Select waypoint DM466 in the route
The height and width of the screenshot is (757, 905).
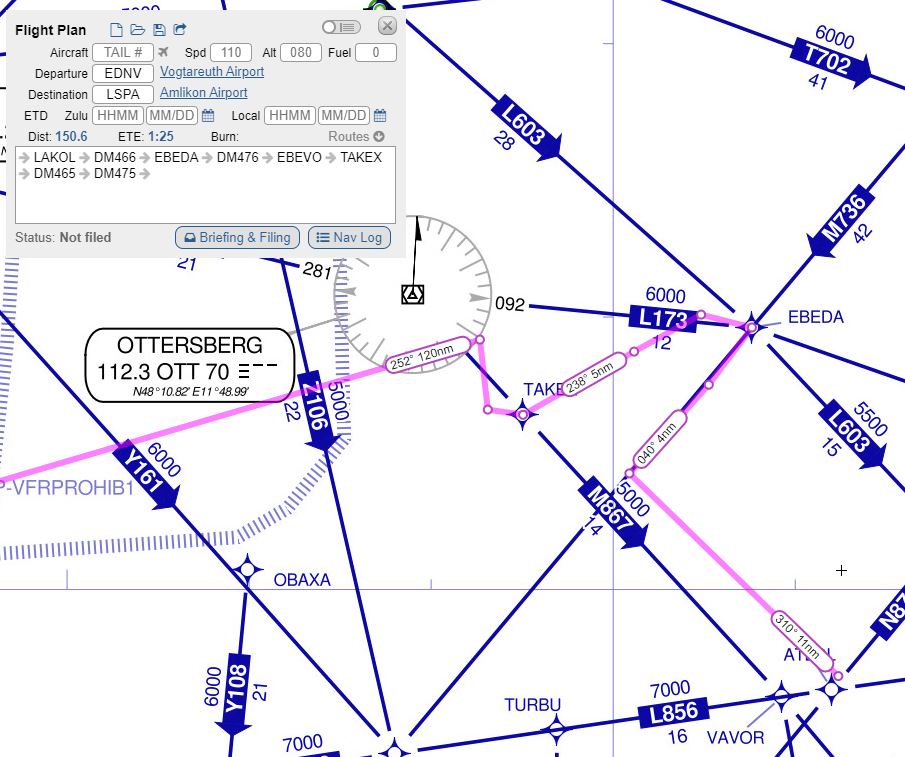[115, 158]
